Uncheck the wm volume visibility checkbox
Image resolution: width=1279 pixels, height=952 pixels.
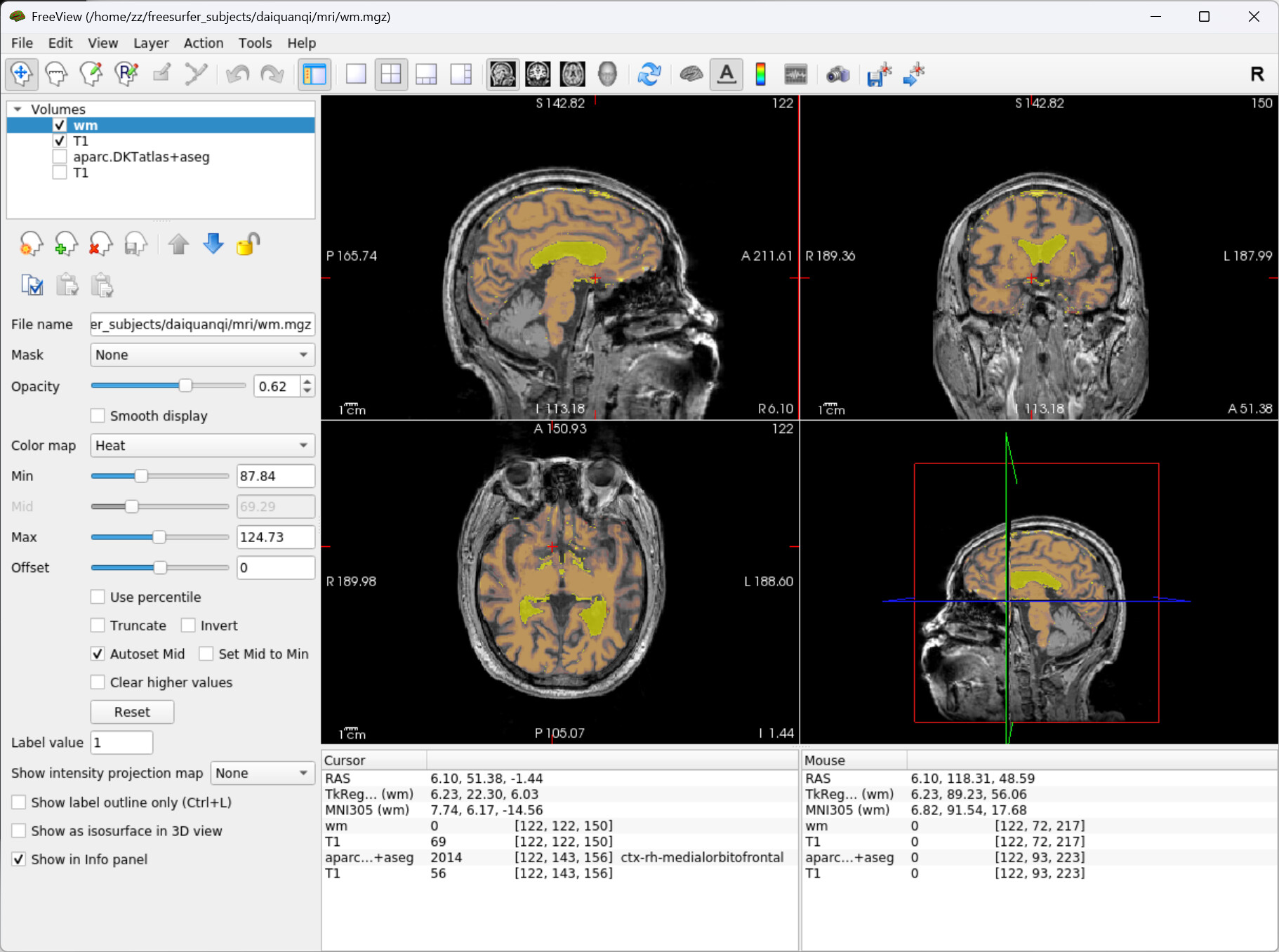tap(60, 126)
